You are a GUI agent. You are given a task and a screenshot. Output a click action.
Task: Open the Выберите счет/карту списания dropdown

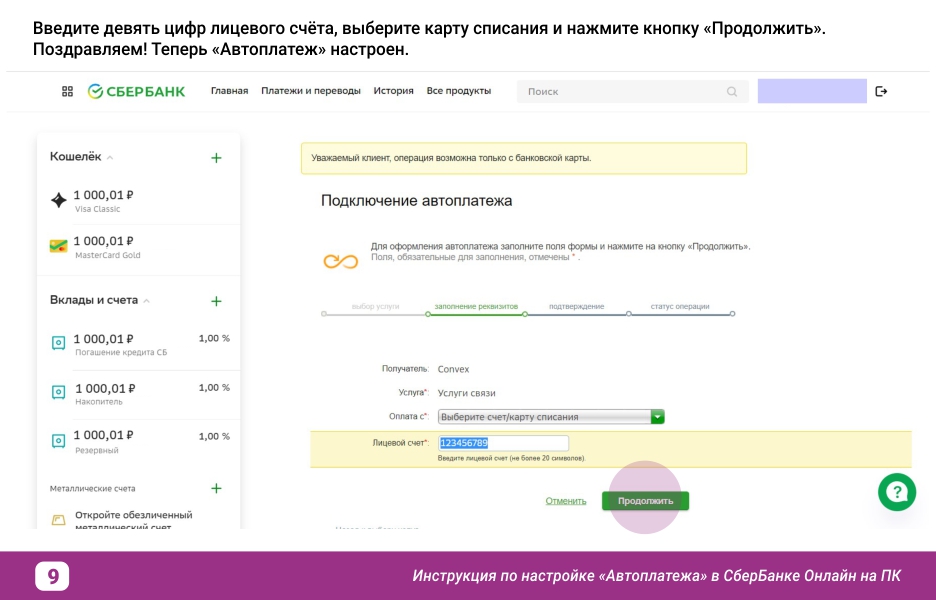click(x=551, y=417)
